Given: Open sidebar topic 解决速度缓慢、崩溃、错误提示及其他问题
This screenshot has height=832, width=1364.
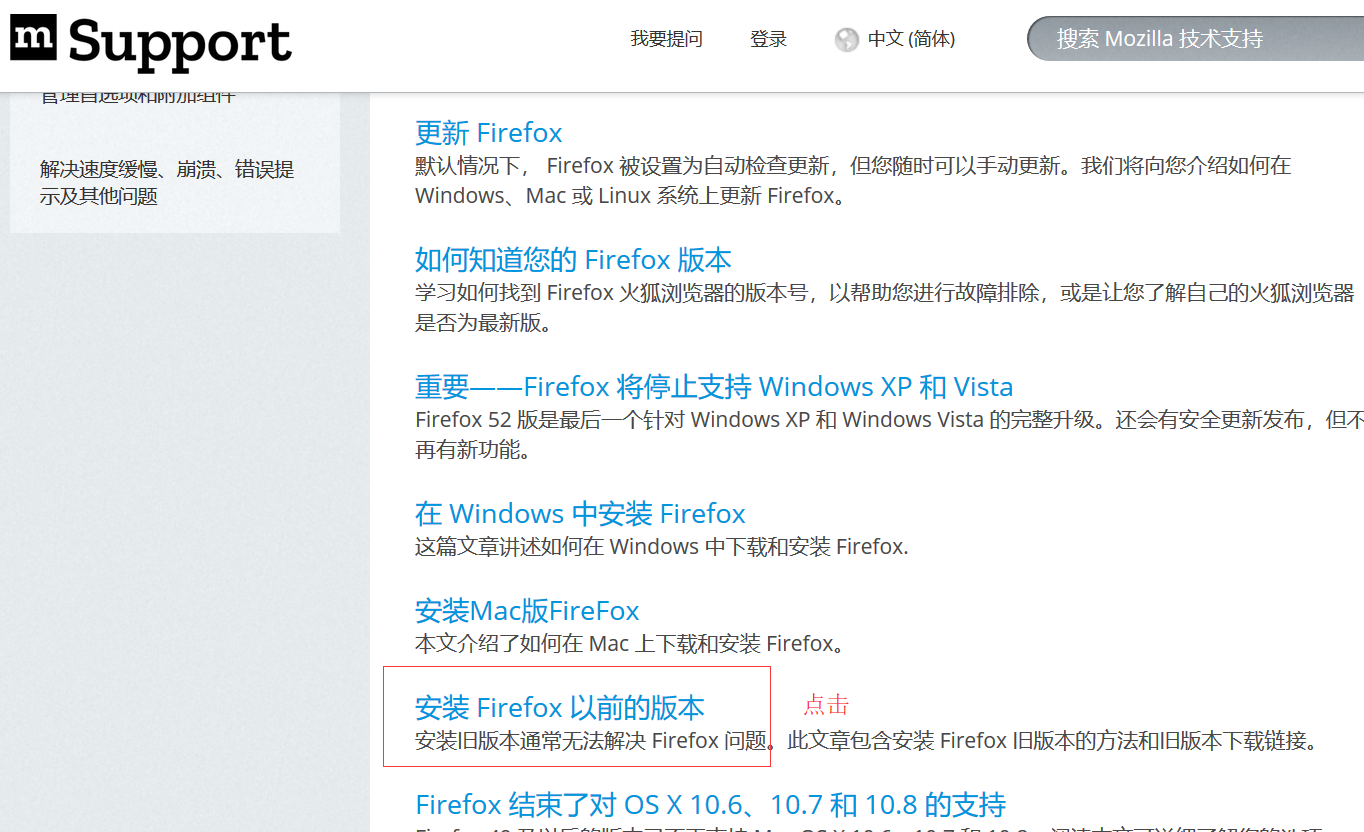Looking at the screenshot, I should pyautogui.click(x=167, y=182).
